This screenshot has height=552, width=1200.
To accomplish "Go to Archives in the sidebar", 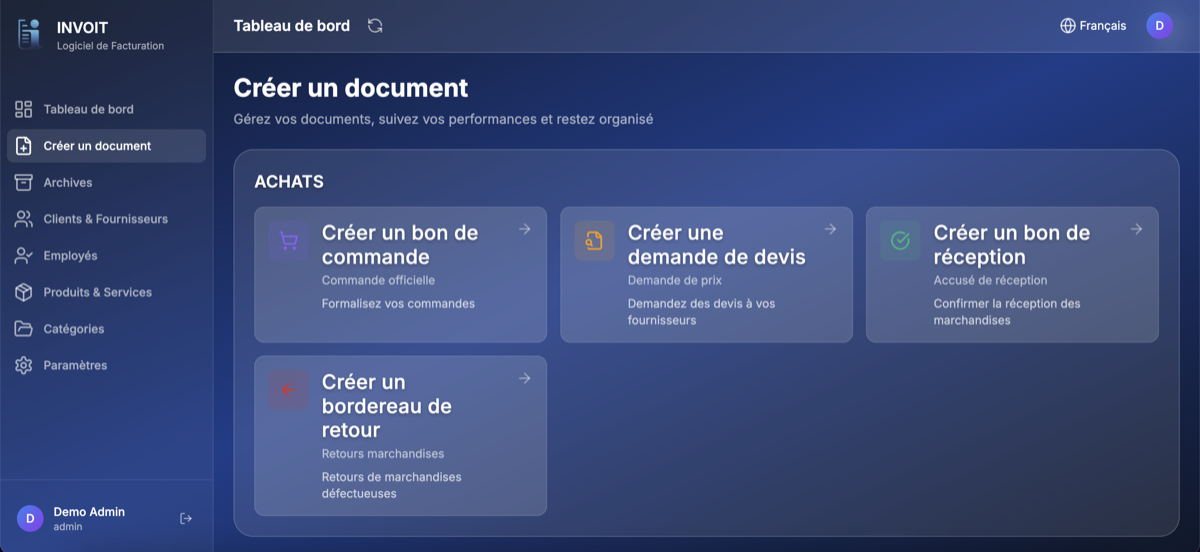I will coord(107,182).
